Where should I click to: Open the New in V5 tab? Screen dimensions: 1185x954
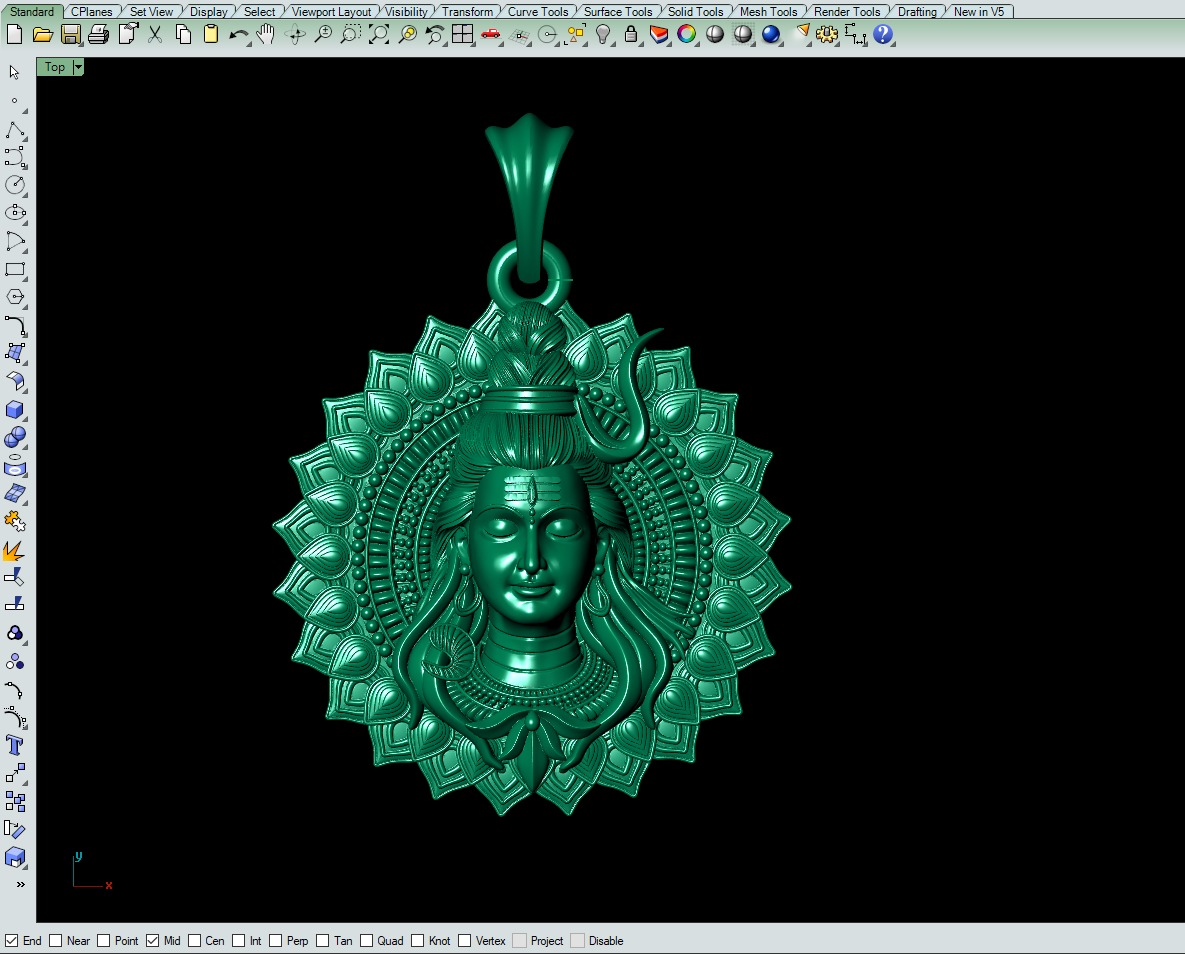coord(979,11)
